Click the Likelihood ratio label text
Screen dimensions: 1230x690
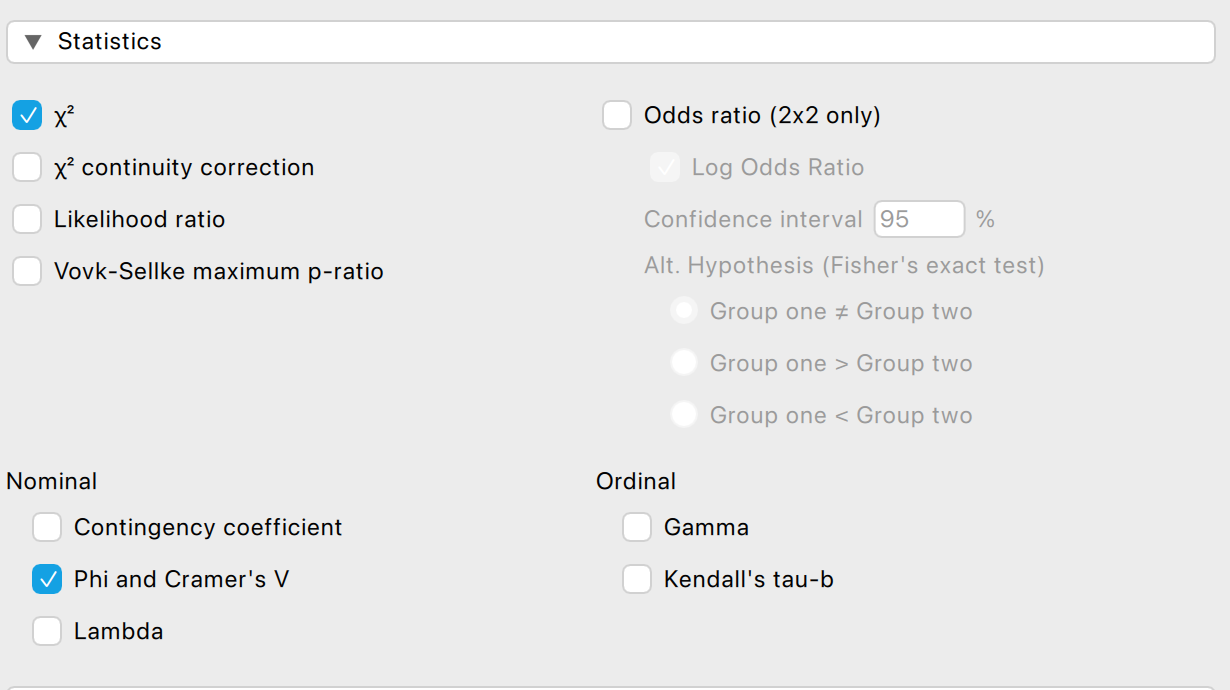pos(139,220)
